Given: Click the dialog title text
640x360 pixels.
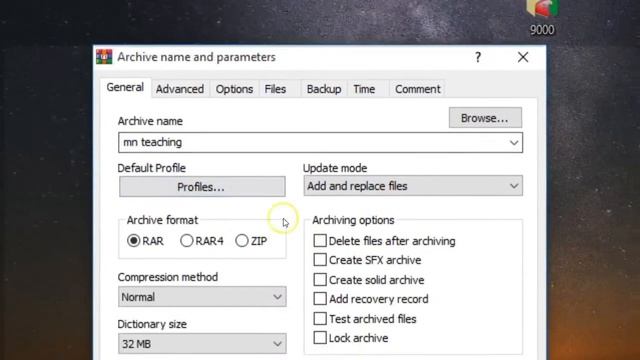Looking at the screenshot, I should tap(196, 57).
